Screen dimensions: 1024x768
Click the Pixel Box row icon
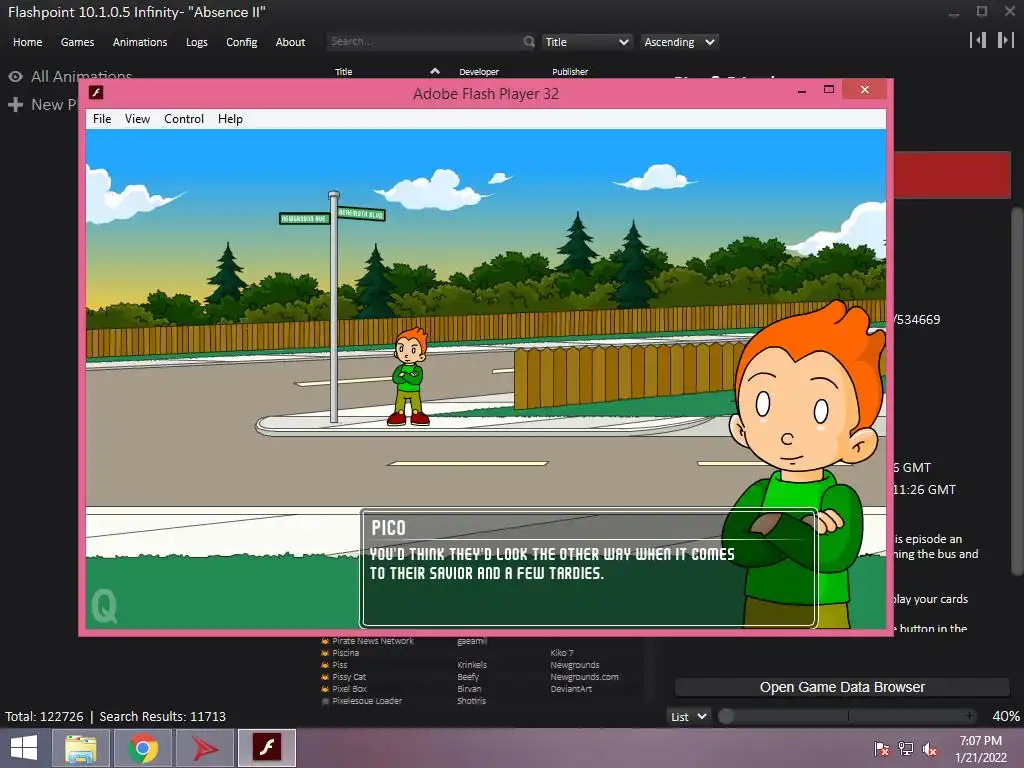[x=325, y=688]
